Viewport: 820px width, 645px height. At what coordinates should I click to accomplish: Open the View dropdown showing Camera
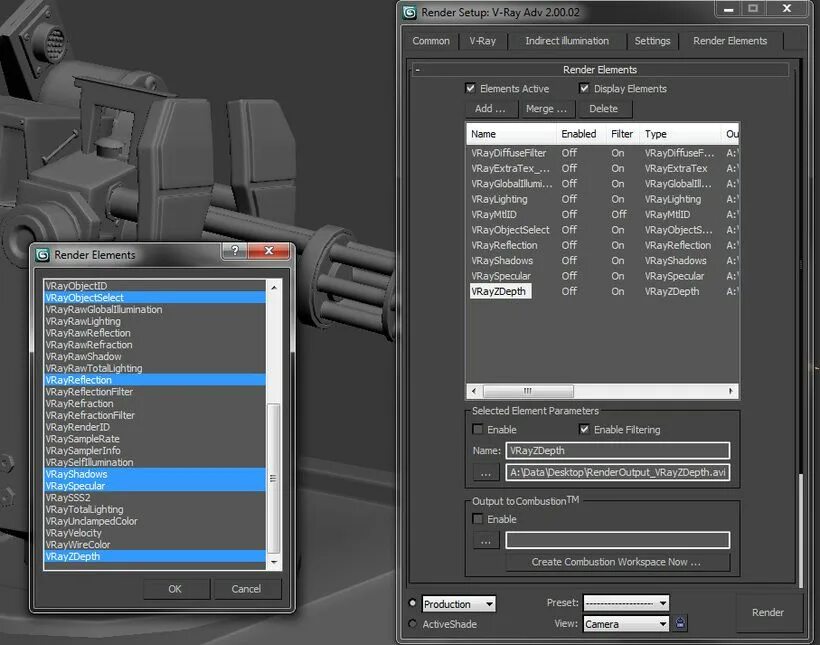tap(626, 624)
